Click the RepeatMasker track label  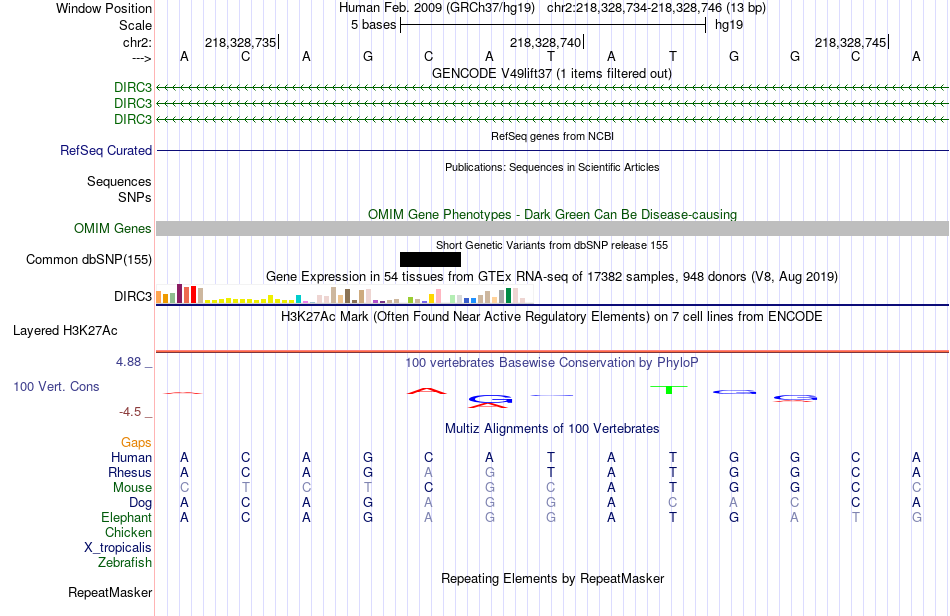click(x=110, y=592)
